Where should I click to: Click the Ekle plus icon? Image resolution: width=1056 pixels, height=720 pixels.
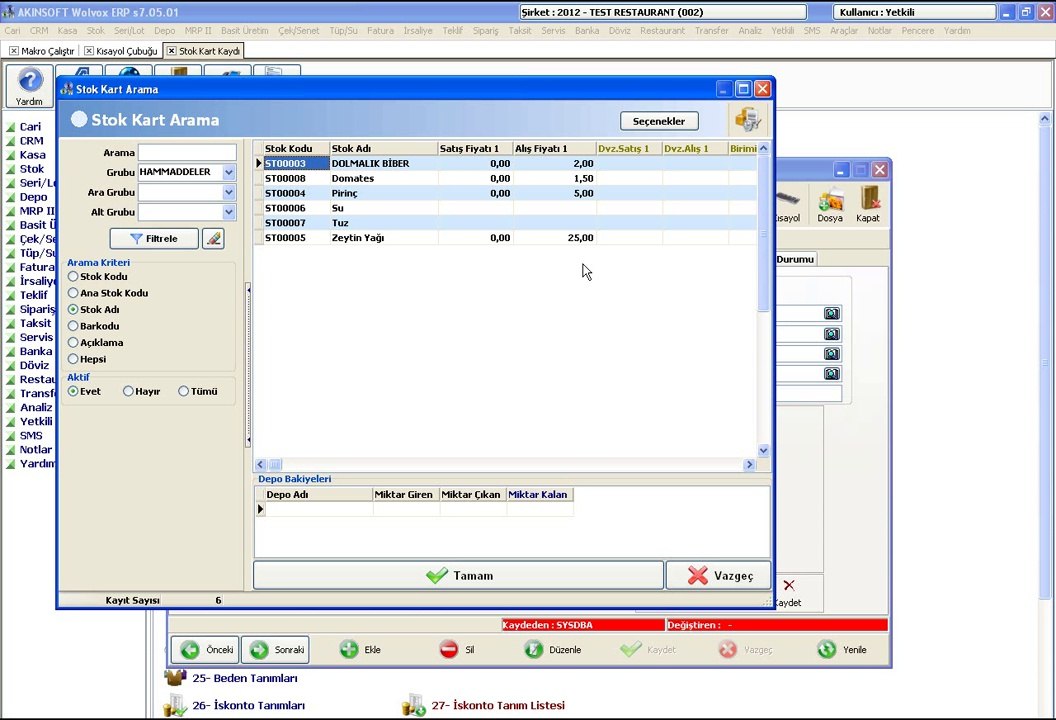tap(349, 650)
